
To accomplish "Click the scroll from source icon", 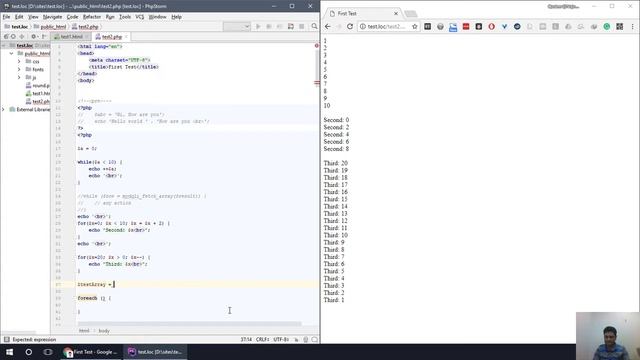I will [x=13, y=37].
